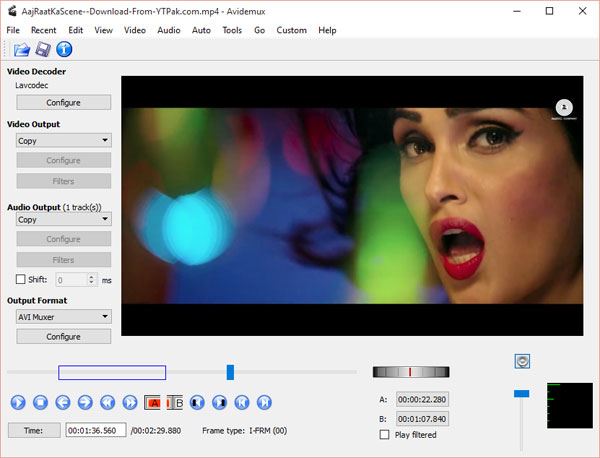600x458 pixels.
Task: Jump to previous keyframe double-arrow button
Action: tap(108, 403)
